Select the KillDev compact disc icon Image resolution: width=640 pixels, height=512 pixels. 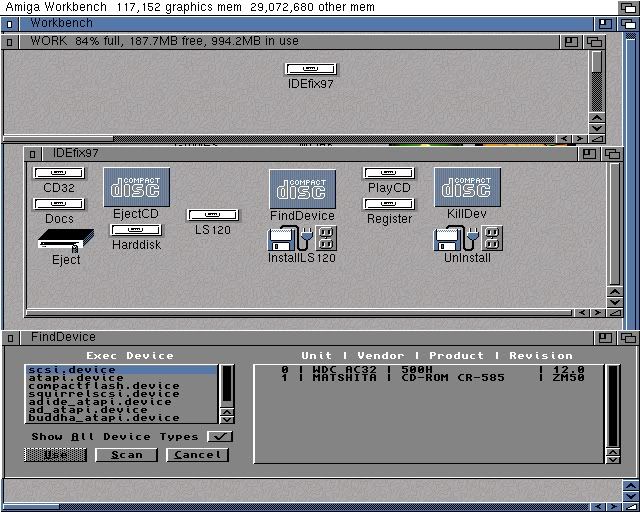467,187
